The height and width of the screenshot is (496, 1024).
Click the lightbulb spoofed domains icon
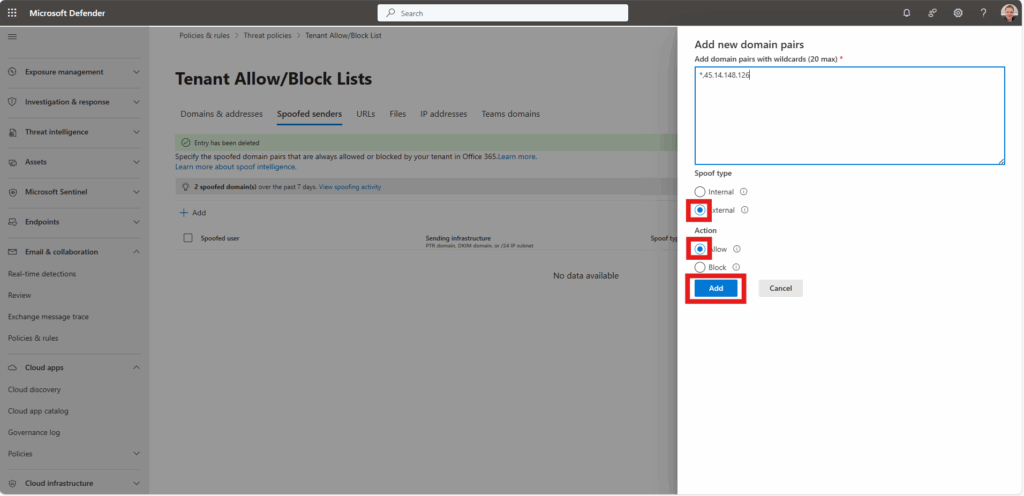click(185, 187)
